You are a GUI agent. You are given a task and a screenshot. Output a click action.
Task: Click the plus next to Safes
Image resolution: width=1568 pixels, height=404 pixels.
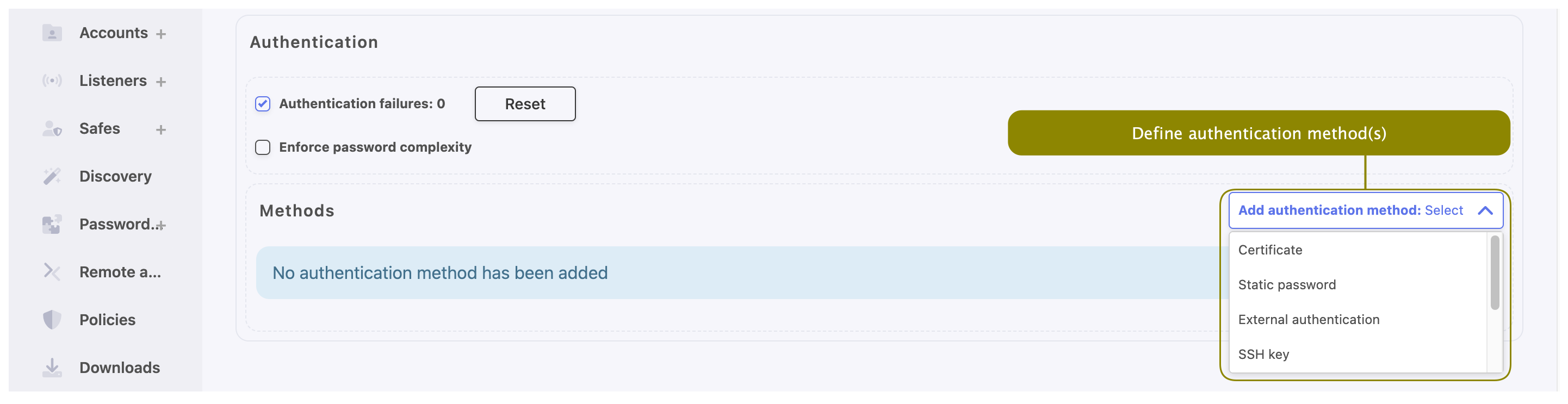[160, 129]
